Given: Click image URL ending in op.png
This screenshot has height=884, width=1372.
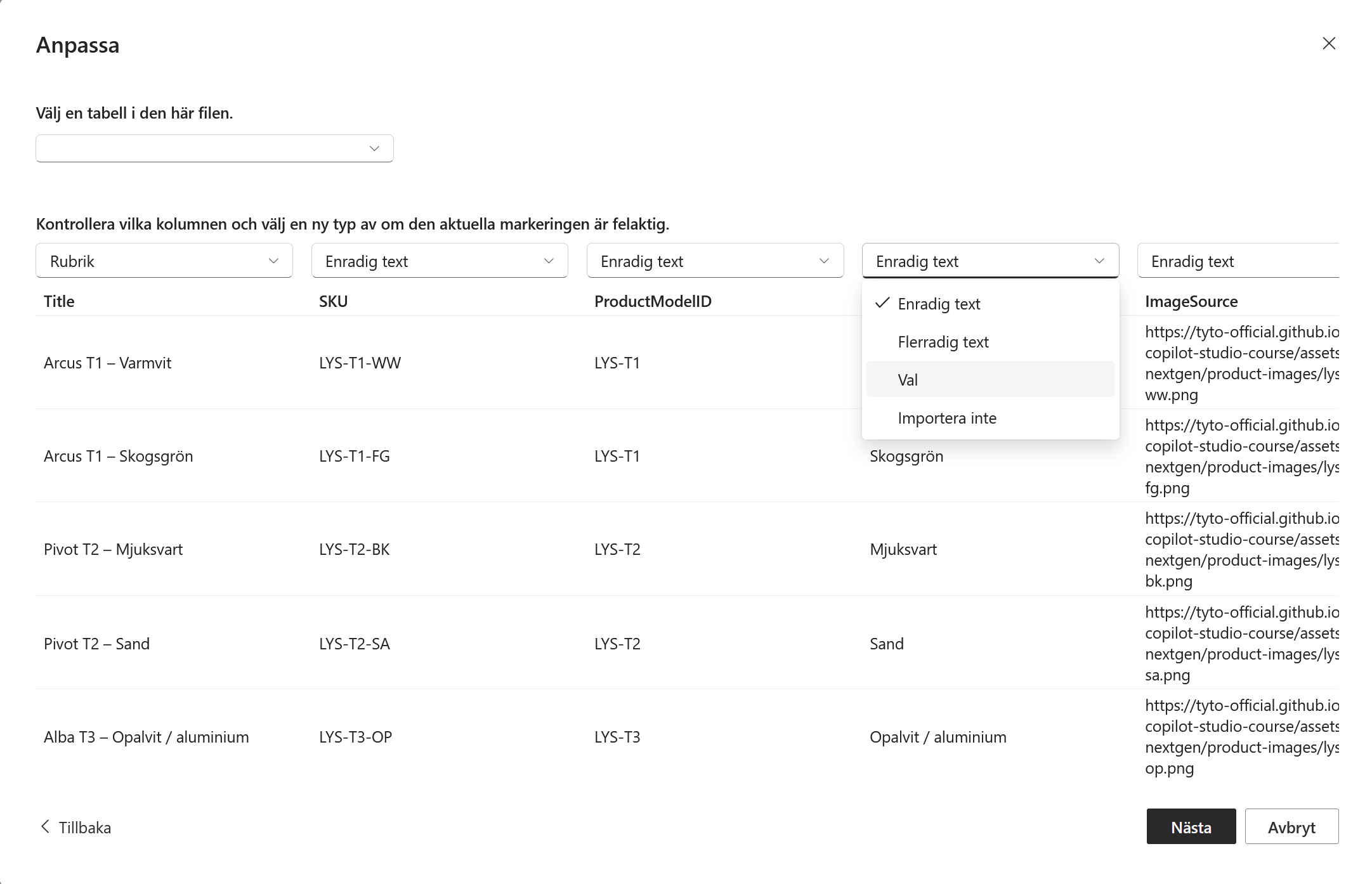Looking at the screenshot, I should pyautogui.click(x=1241, y=737).
